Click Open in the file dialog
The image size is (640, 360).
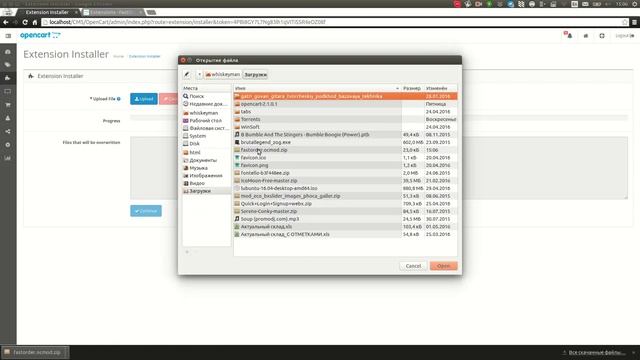pos(443,266)
